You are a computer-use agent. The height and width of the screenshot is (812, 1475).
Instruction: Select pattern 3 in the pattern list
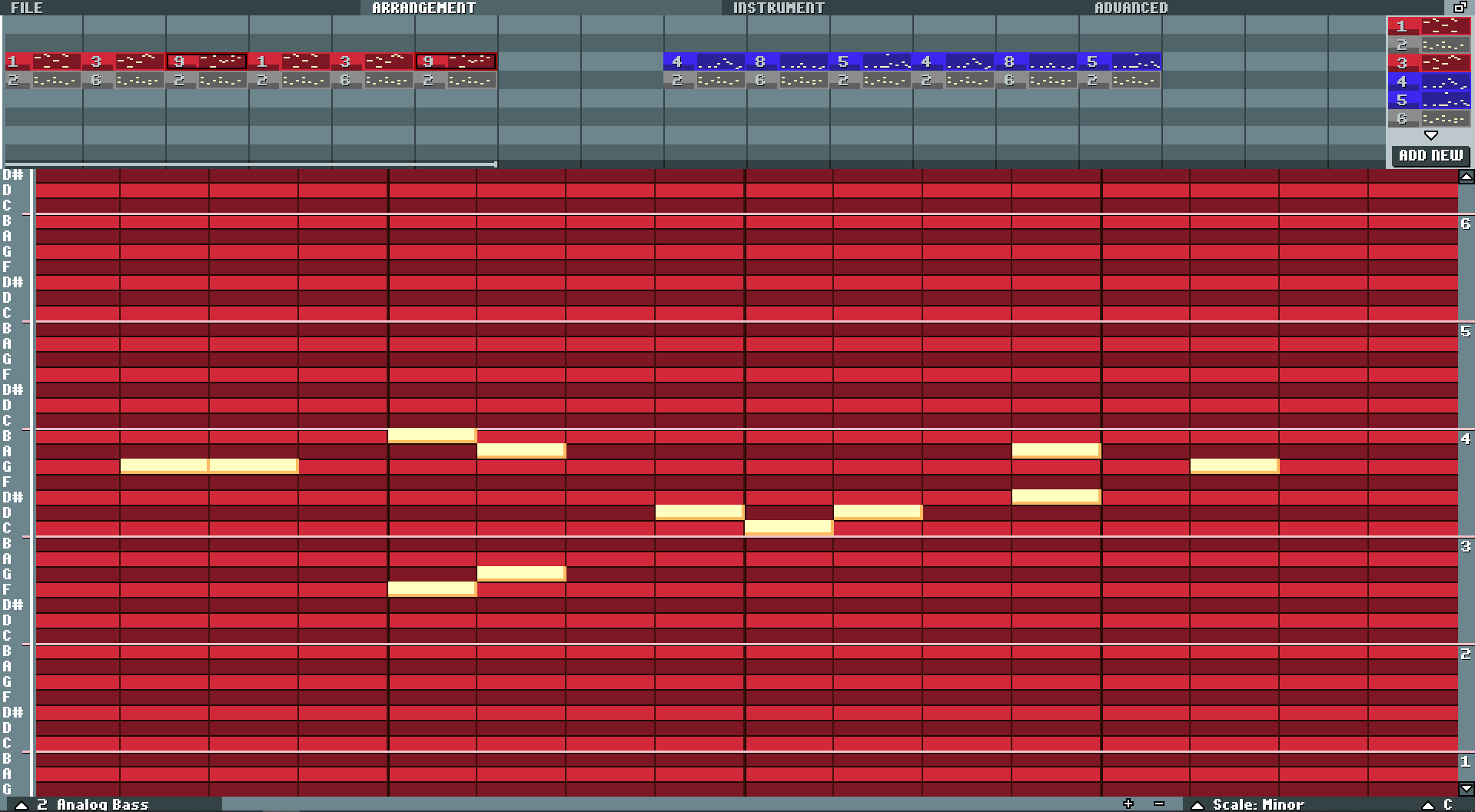point(1429,63)
